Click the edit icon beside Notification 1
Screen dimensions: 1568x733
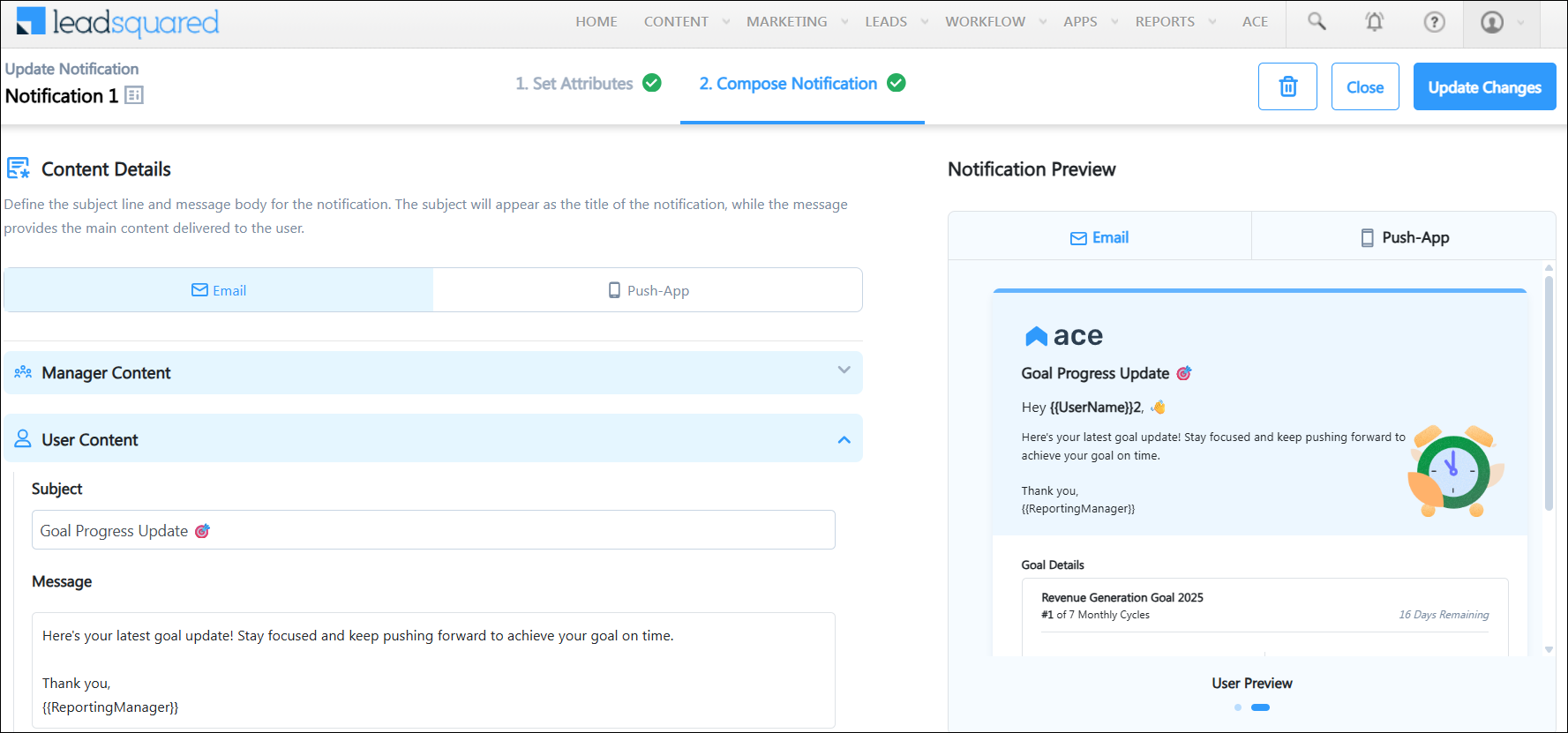point(134,95)
